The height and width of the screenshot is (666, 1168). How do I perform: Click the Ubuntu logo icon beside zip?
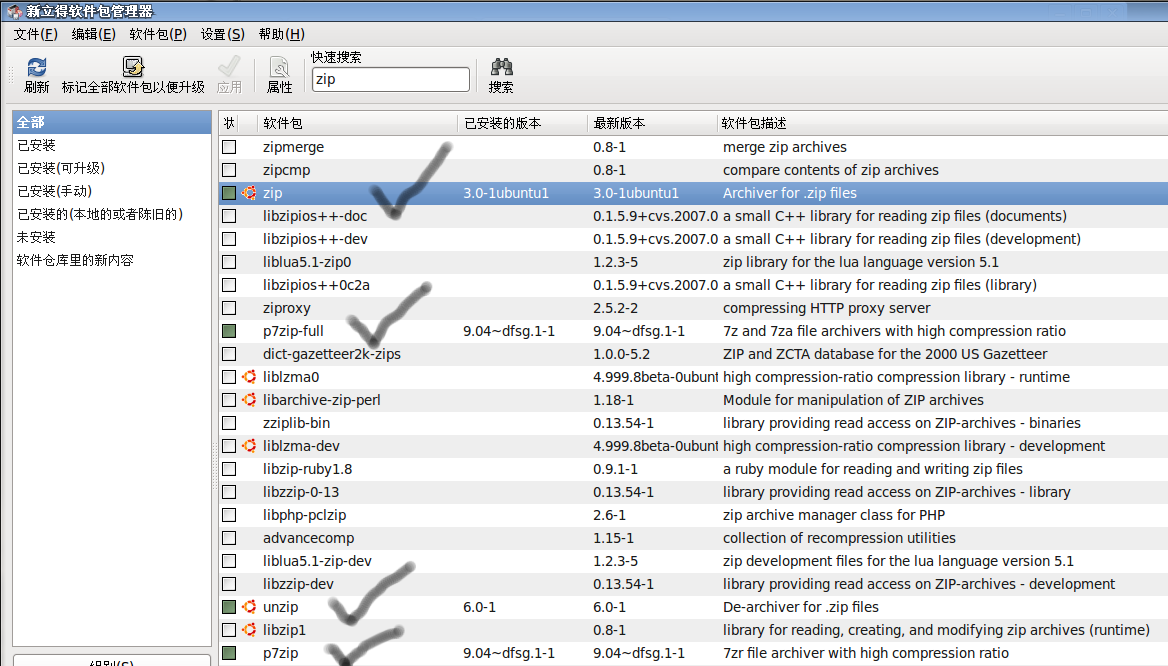[x=249, y=193]
